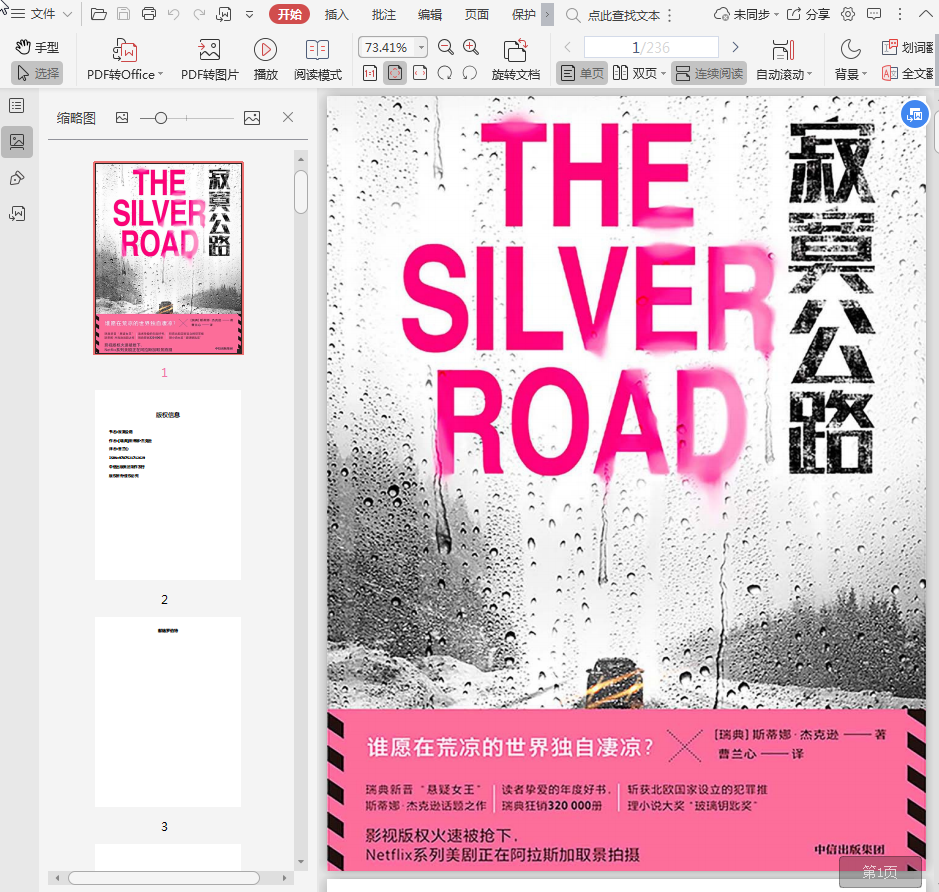Shrink thumbnails with small image icon
This screenshot has width=939, height=892.
click(x=122, y=118)
